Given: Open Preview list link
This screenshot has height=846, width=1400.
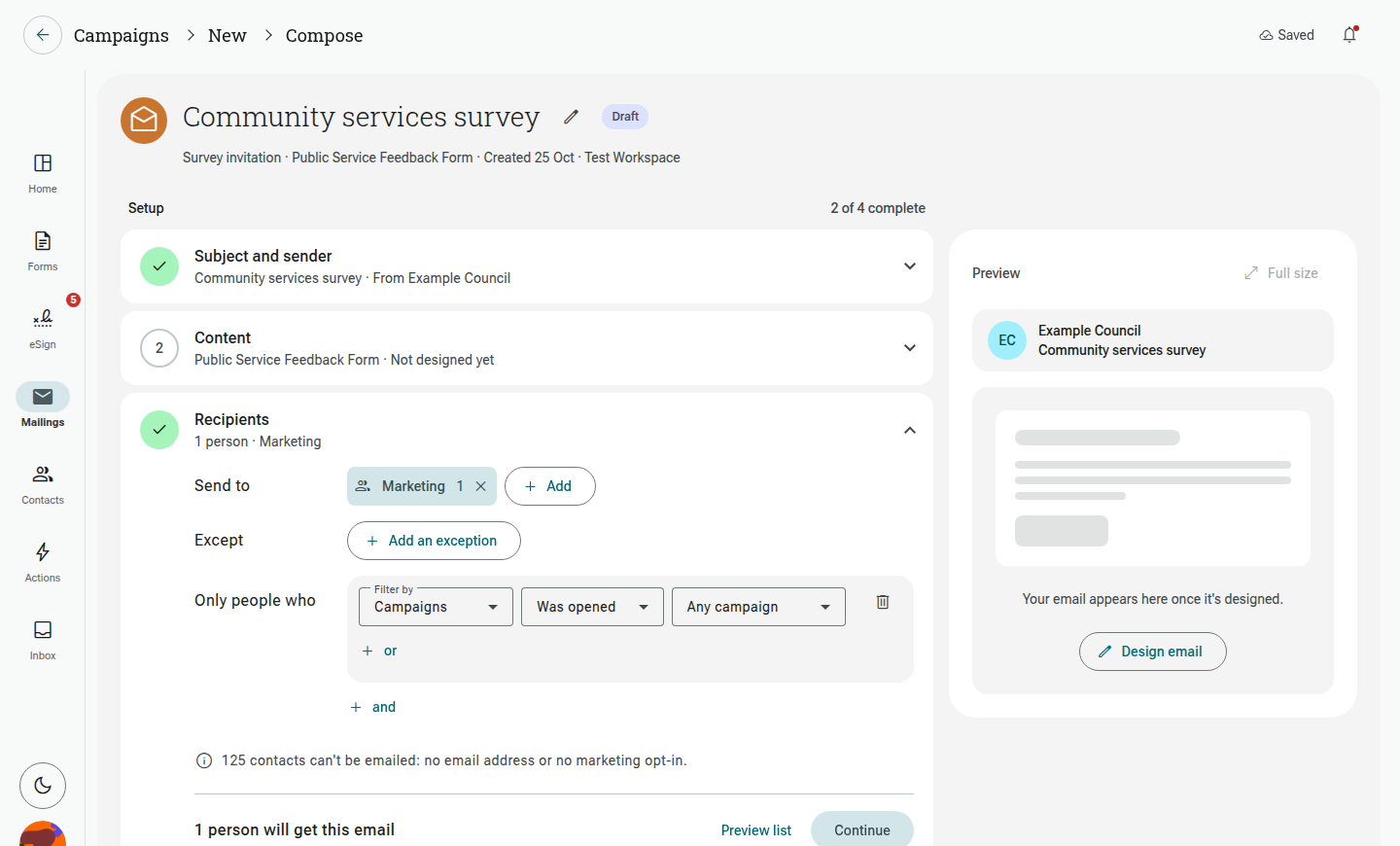Looking at the screenshot, I should pos(756,830).
